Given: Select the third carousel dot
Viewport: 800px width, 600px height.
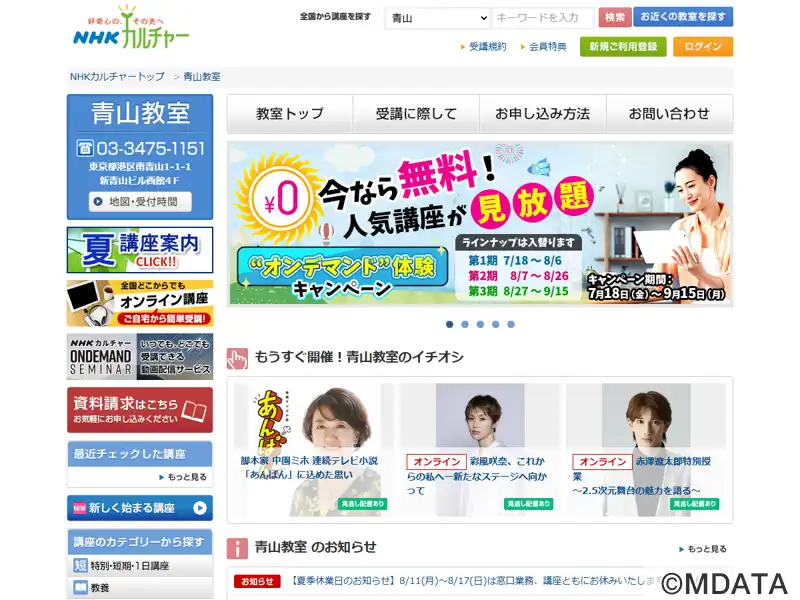Looking at the screenshot, I should (480, 324).
